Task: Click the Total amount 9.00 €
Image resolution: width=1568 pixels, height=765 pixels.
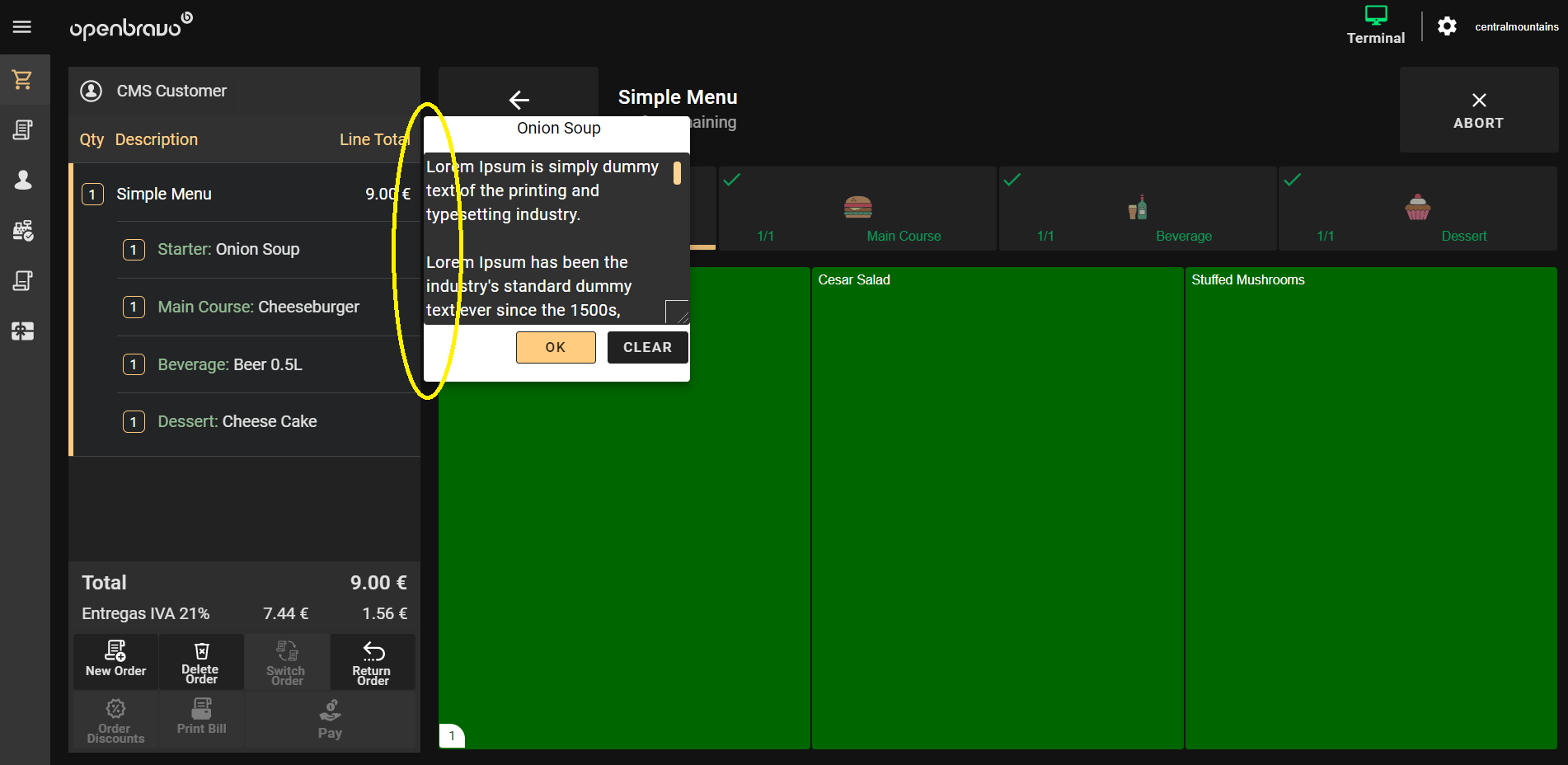Action: coord(378,583)
